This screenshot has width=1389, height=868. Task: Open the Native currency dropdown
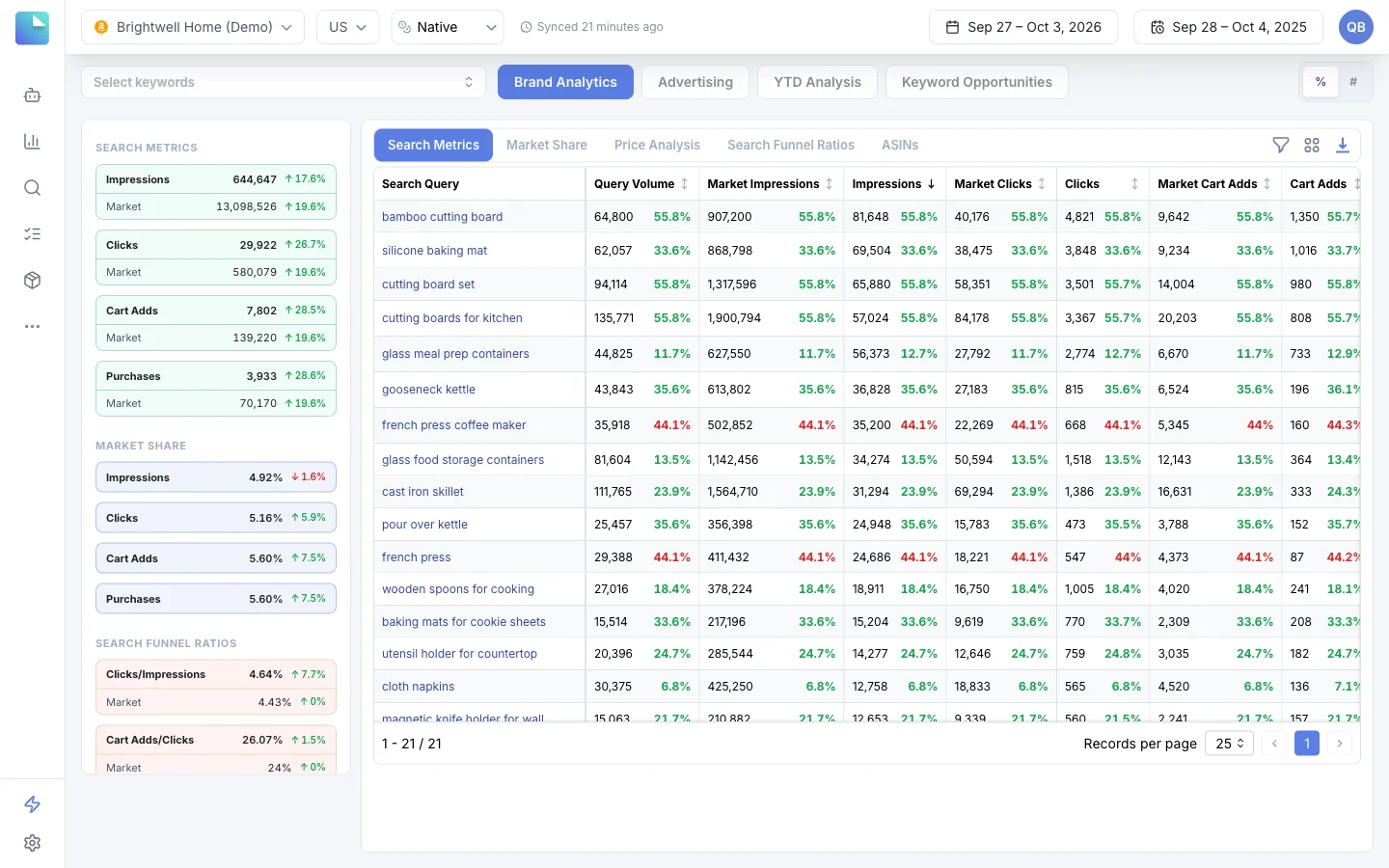click(x=448, y=27)
